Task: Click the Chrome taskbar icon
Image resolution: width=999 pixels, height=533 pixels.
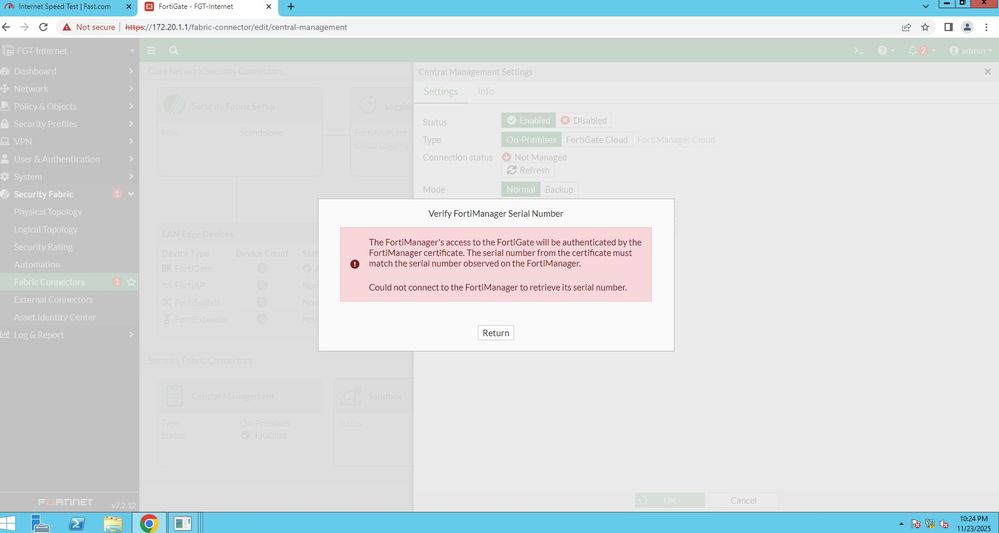Action: 149,523
